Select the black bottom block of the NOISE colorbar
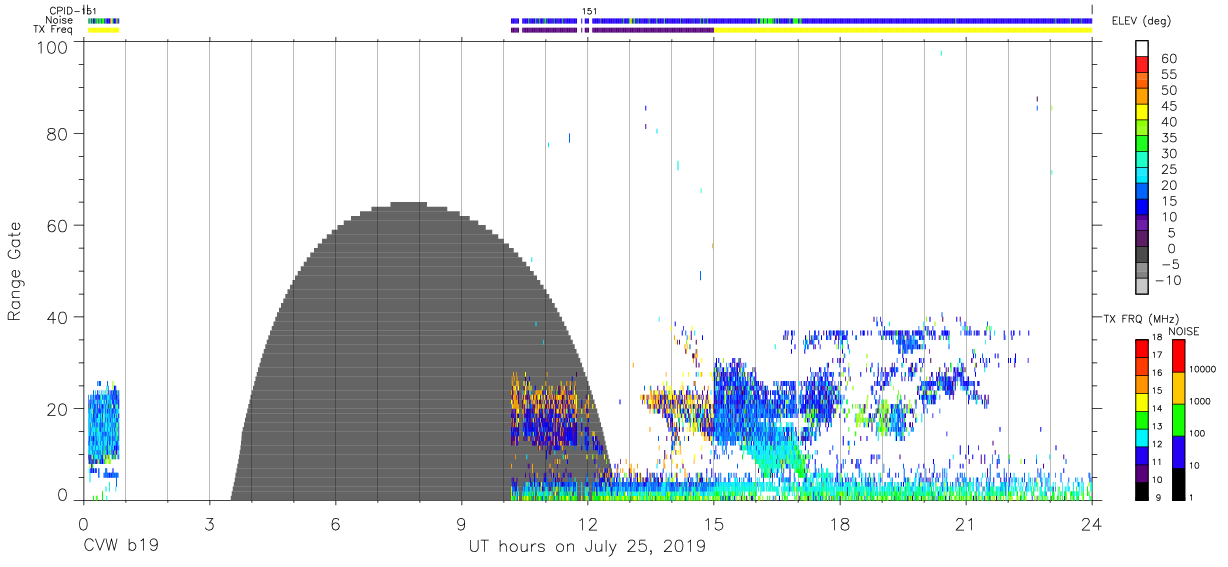Viewport: 1228px width, 567px height. point(1177,484)
